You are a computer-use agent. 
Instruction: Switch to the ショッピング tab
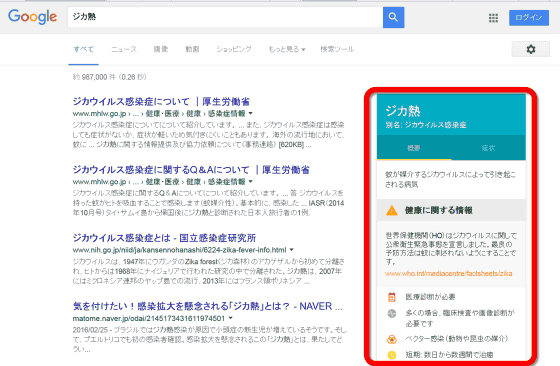(x=234, y=49)
